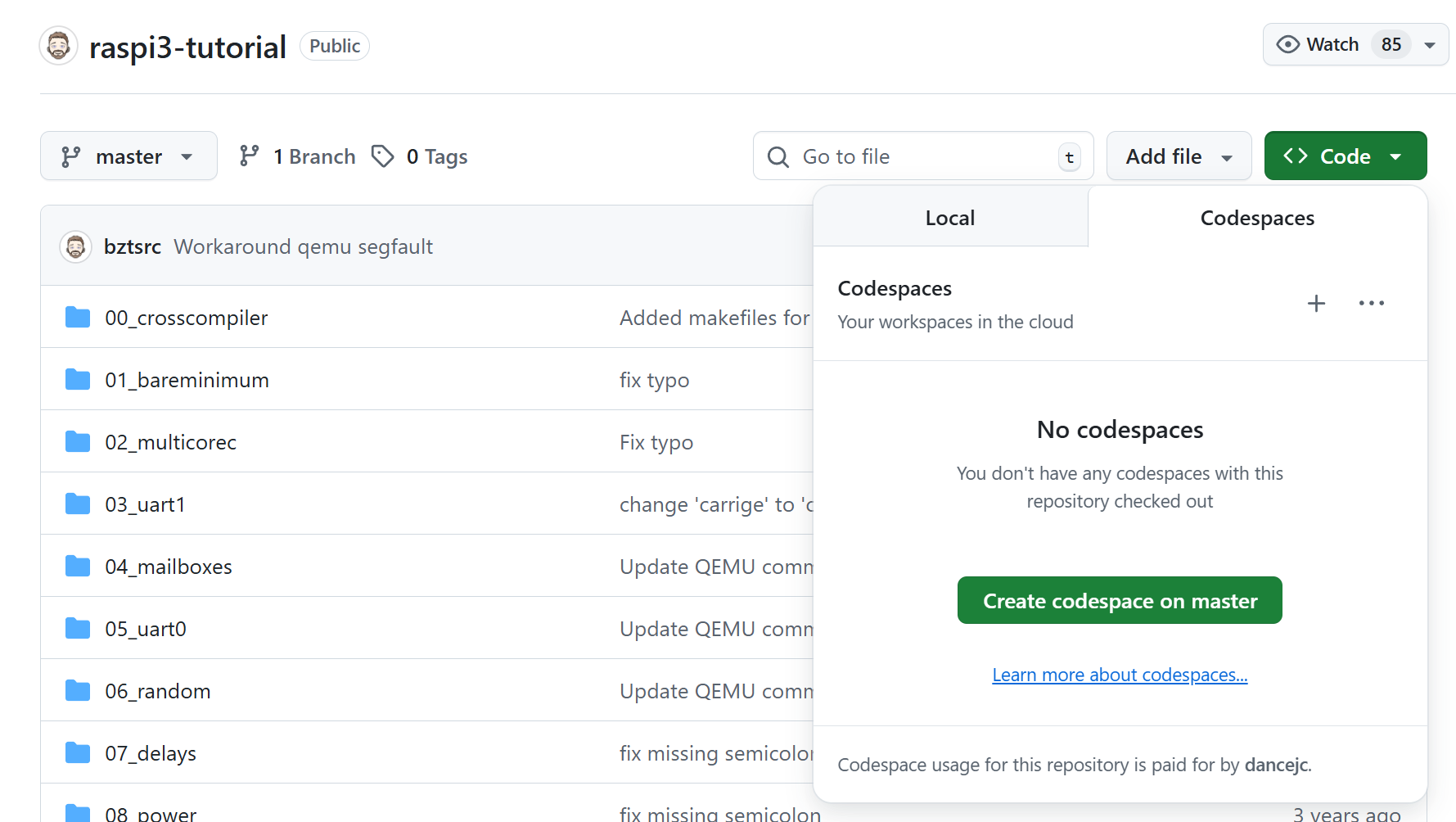Image resolution: width=1456 pixels, height=822 pixels.
Task: Open the Workaround qemu segfault commit
Action: click(303, 246)
